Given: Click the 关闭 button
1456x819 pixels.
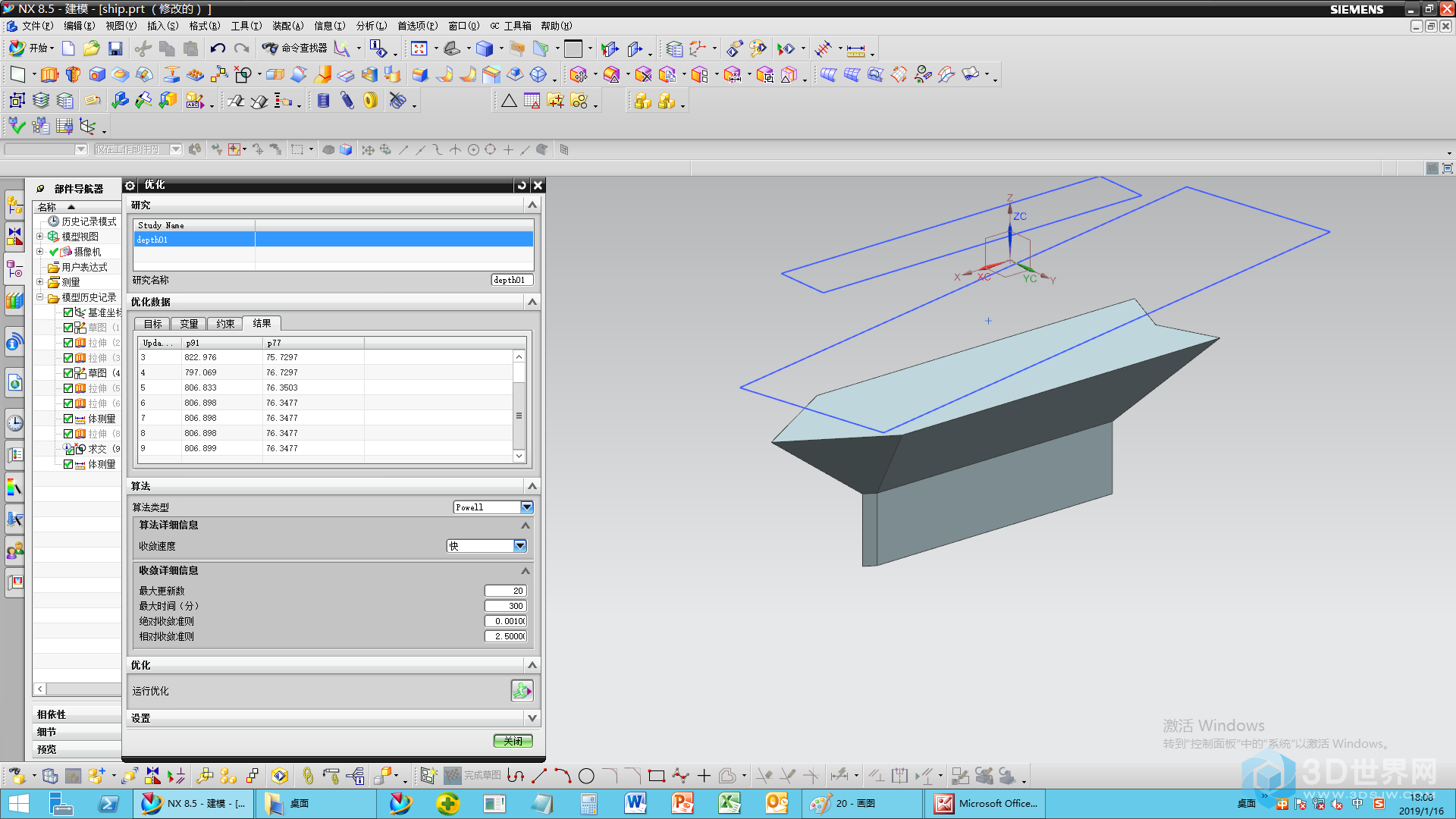Looking at the screenshot, I should tap(513, 741).
